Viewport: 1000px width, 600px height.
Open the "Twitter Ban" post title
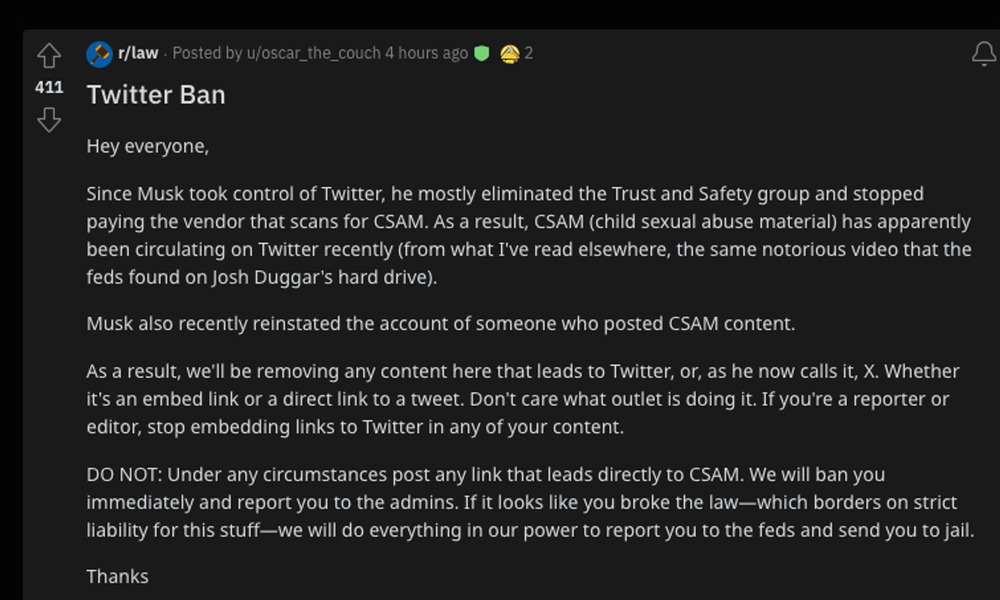coord(156,95)
